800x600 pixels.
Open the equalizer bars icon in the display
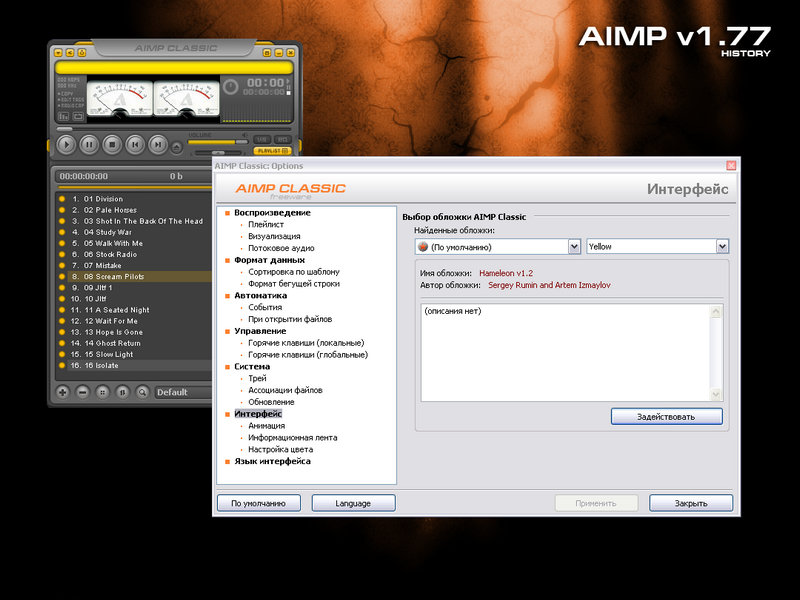pos(63,116)
